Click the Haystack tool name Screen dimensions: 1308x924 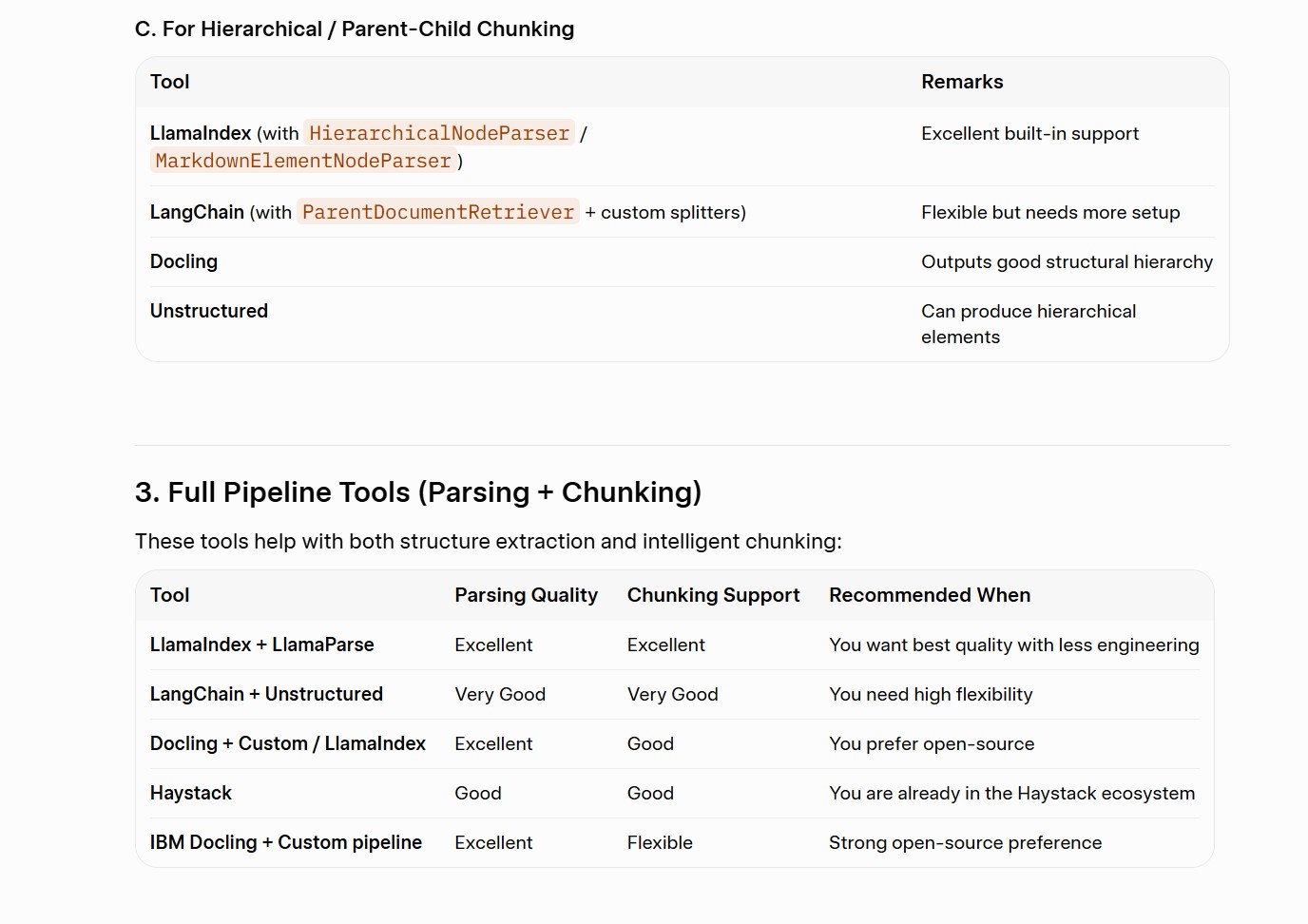click(x=191, y=793)
